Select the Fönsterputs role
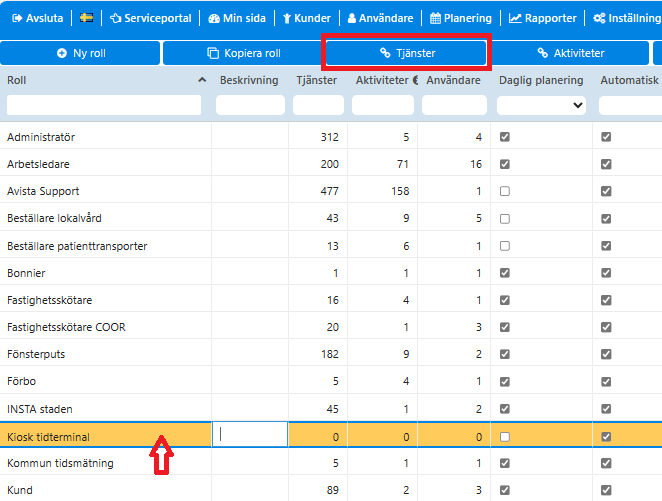 pos(36,354)
